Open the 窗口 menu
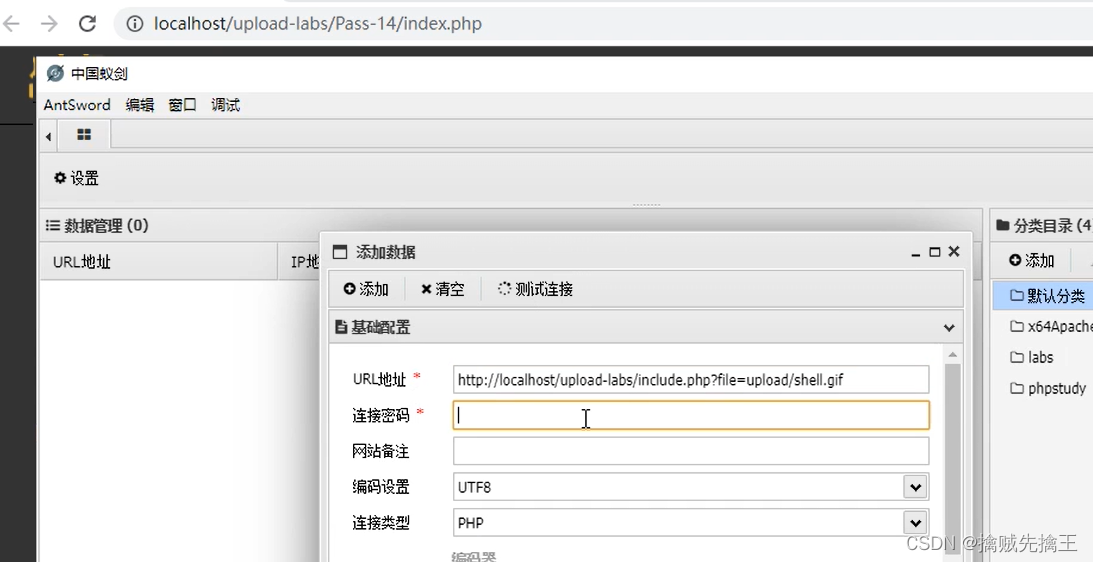 point(183,105)
